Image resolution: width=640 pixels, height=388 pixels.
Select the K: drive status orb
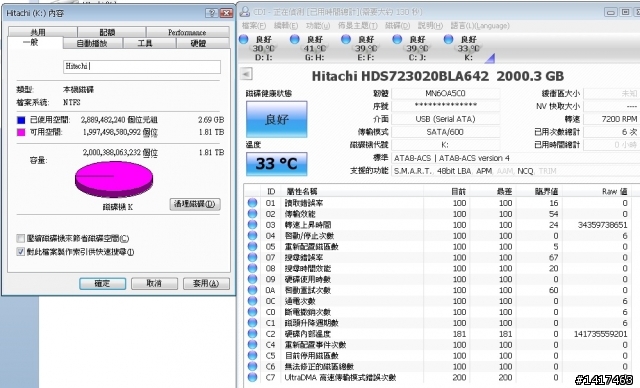[448, 39]
